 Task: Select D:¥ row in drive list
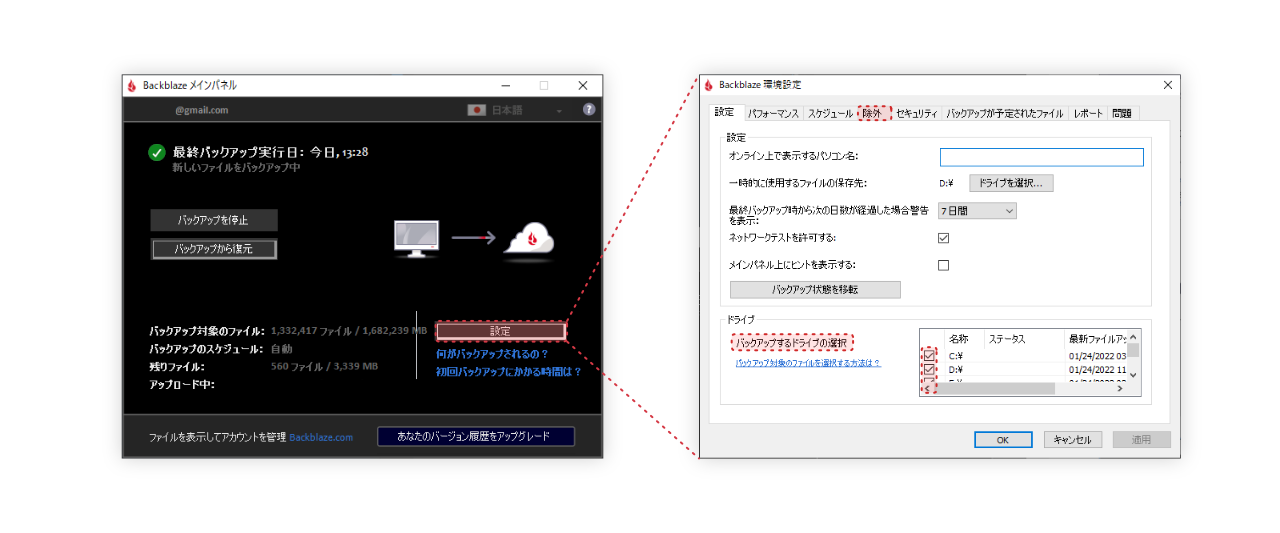click(1023, 369)
